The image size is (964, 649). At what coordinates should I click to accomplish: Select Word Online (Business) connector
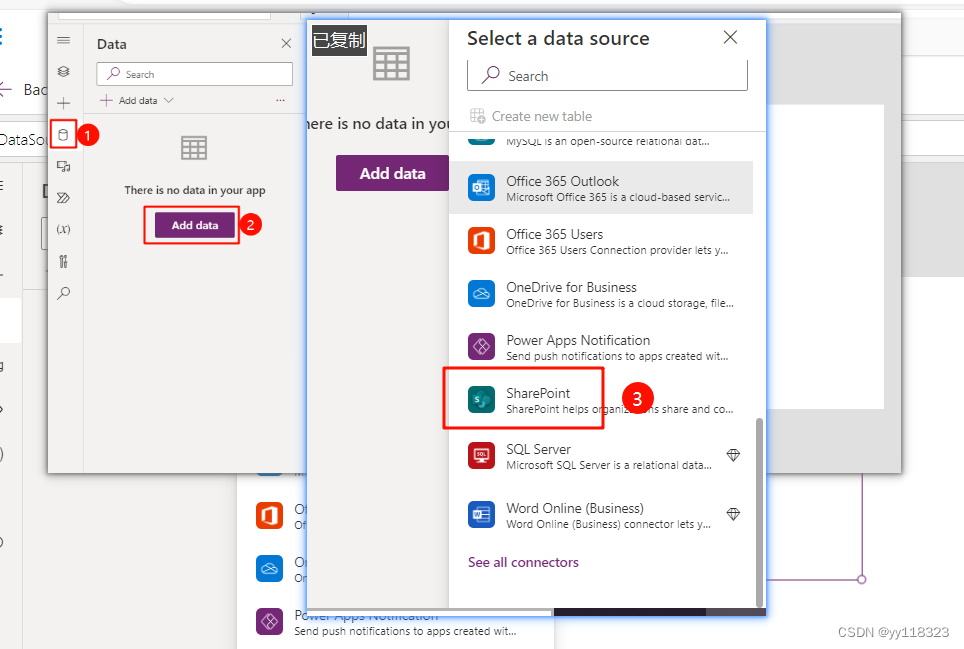[601, 515]
